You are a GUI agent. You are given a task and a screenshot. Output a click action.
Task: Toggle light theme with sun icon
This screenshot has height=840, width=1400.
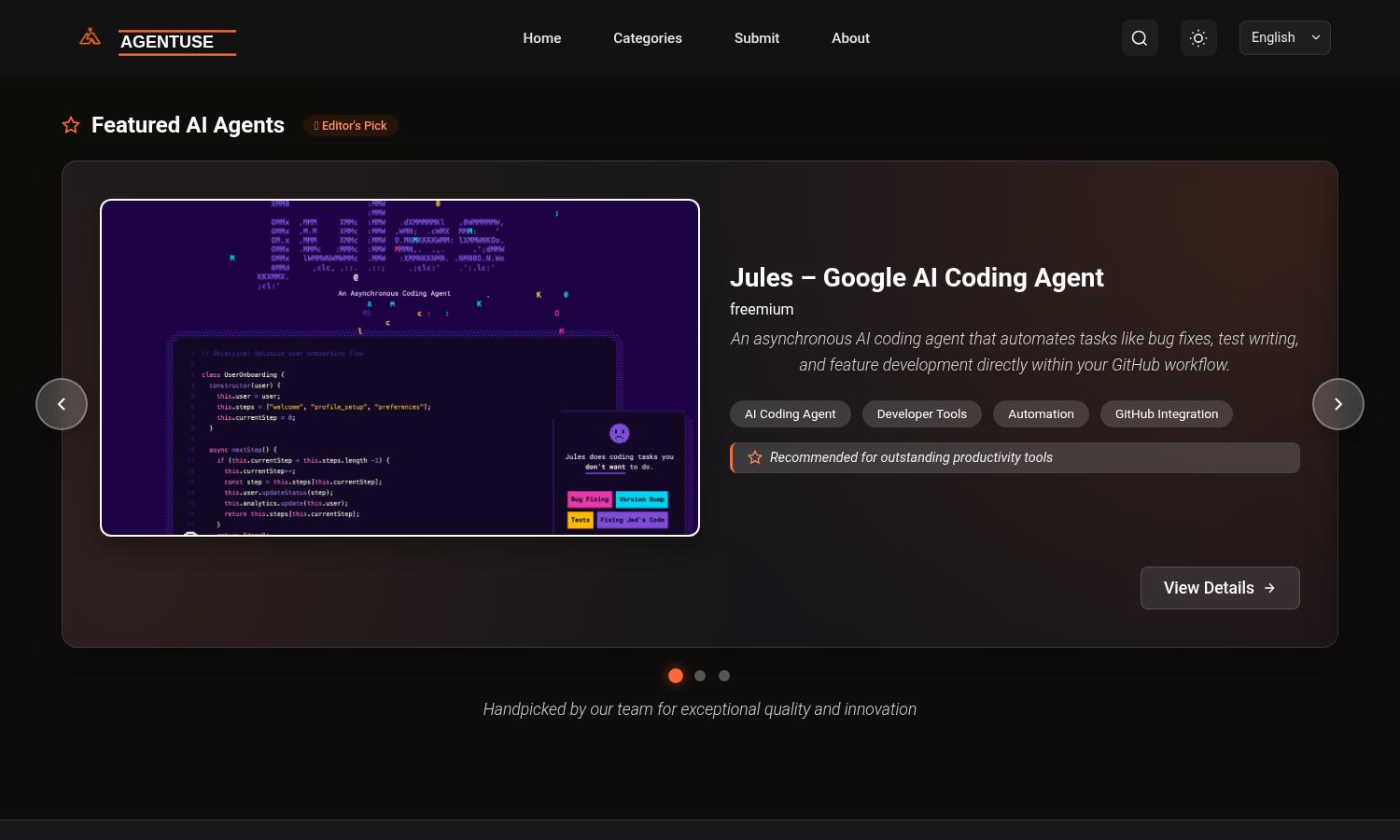pyautogui.click(x=1198, y=38)
